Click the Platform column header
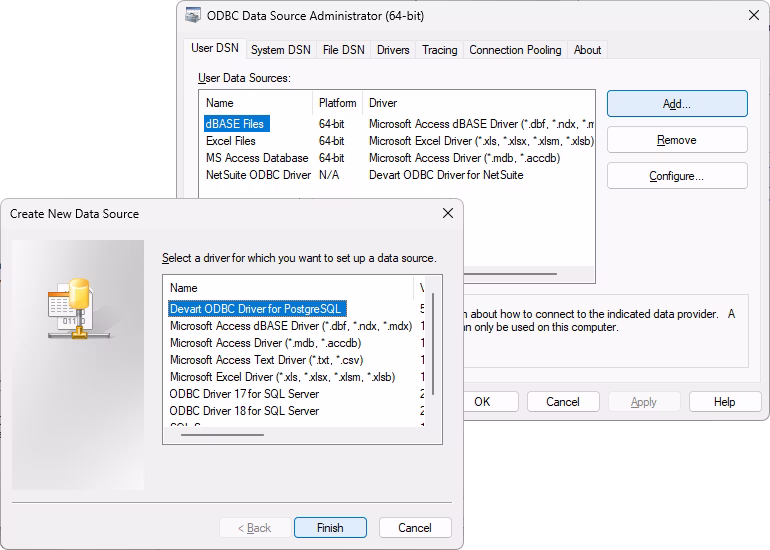 click(337, 103)
